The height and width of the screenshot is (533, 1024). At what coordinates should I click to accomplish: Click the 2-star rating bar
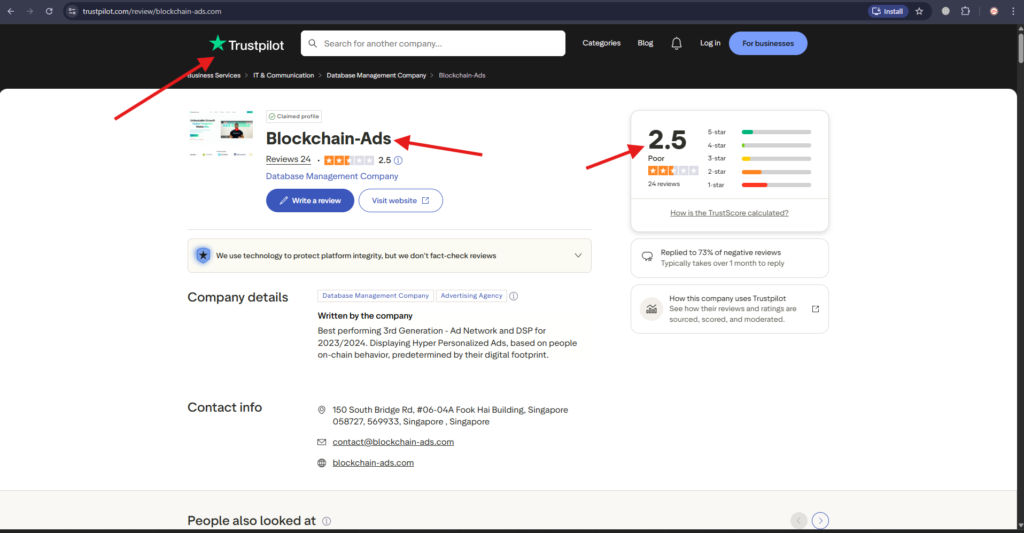click(775, 172)
